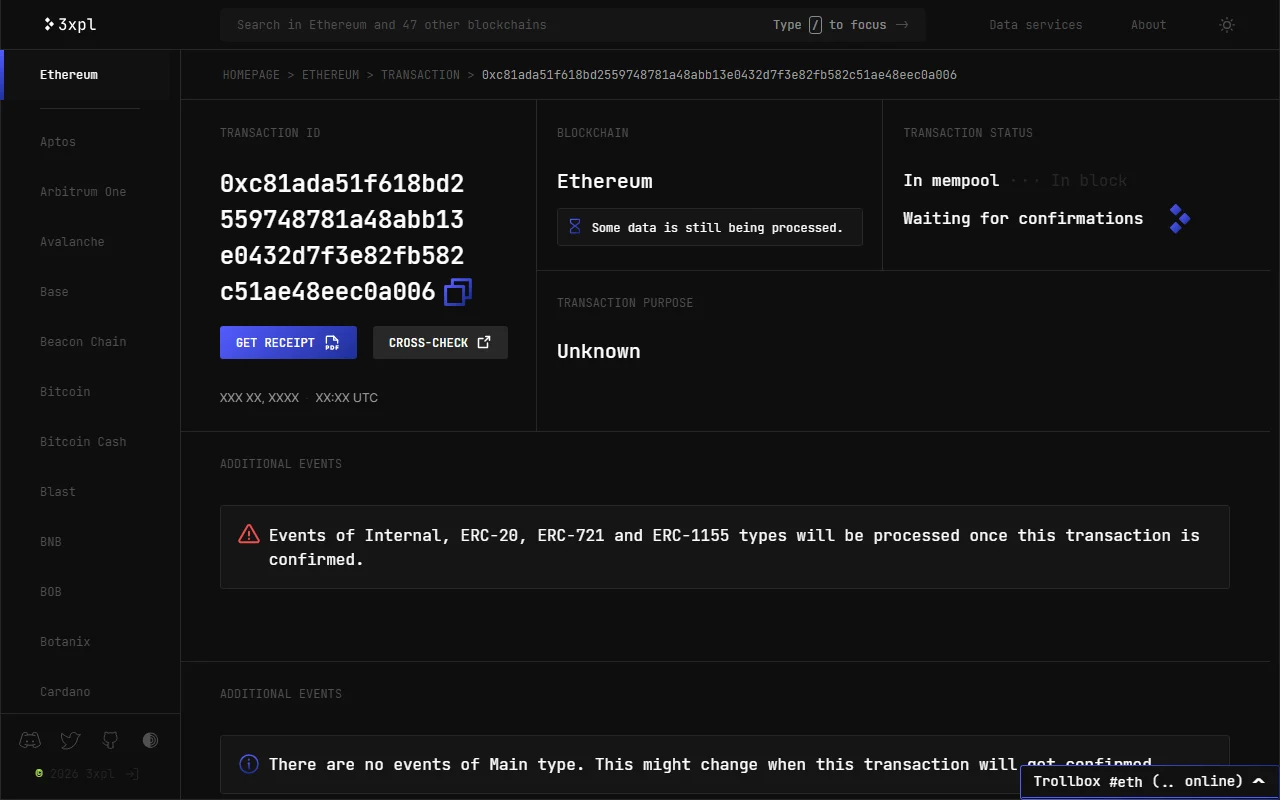Go to ETHEREUM breadcrumb
1280x800 pixels.
click(x=330, y=75)
